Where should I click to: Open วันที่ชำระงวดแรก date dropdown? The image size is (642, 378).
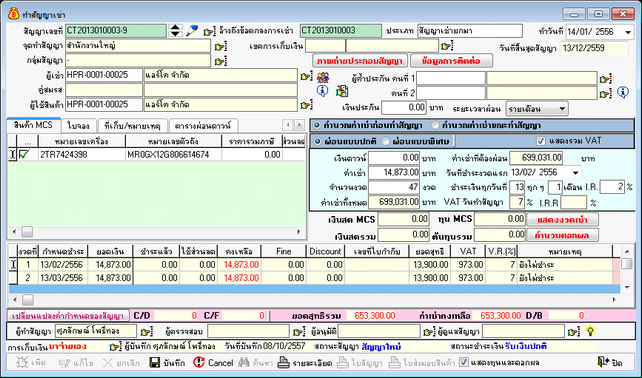point(575,173)
